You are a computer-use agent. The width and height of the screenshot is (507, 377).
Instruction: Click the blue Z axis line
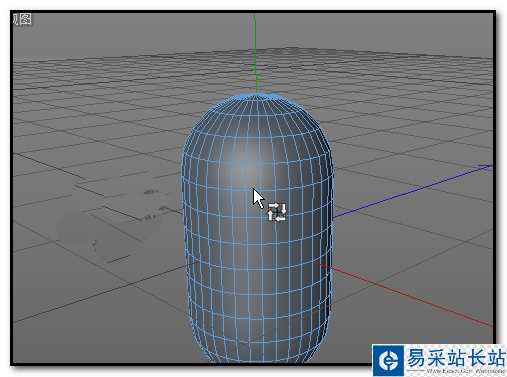tap(412, 192)
